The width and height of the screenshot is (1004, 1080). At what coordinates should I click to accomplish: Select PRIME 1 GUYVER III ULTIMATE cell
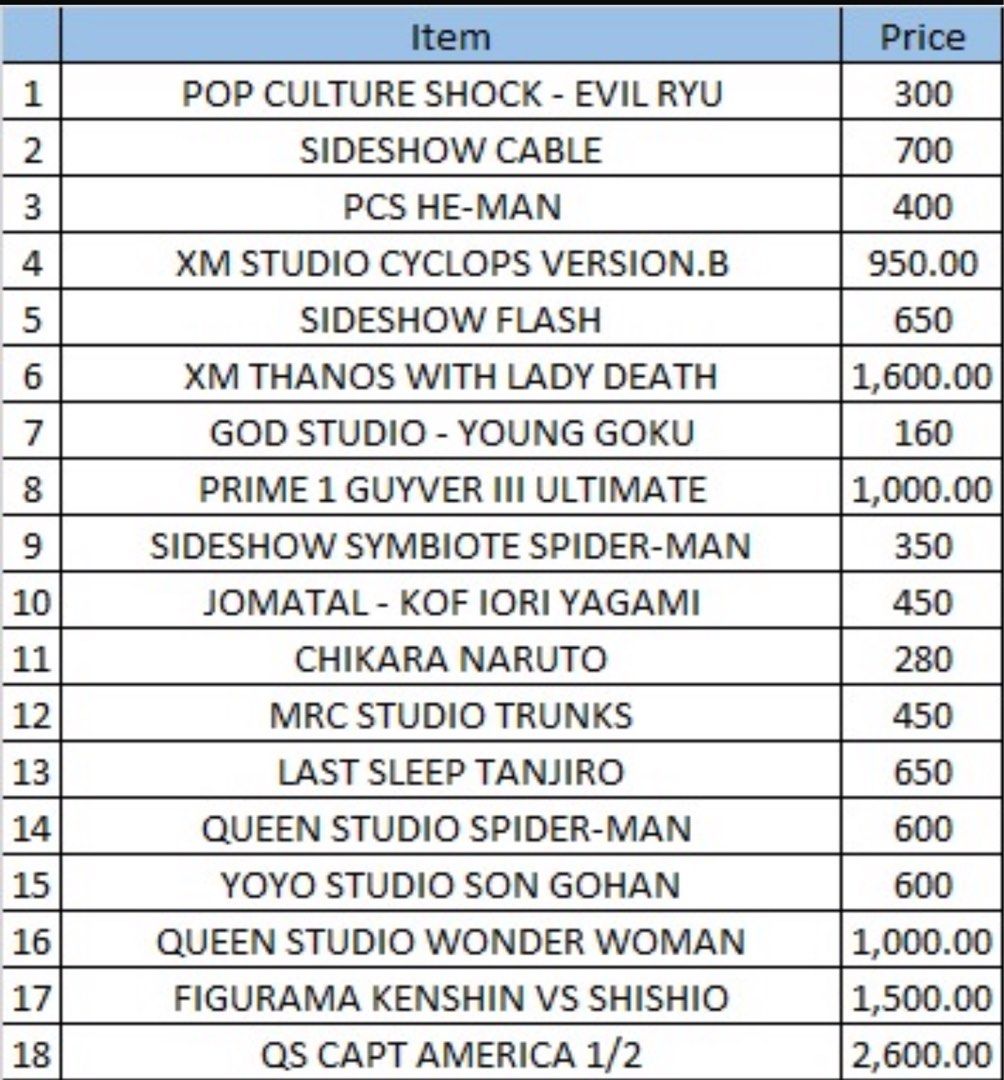click(x=450, y=487)
